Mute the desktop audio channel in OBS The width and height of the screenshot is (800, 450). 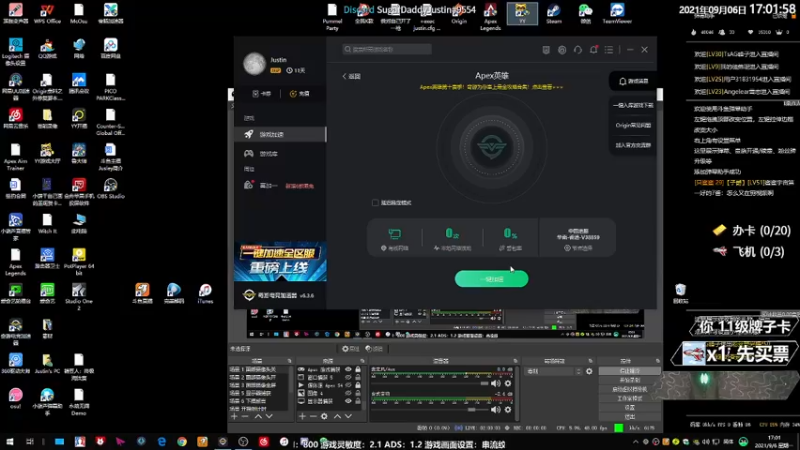coord(495,383)
